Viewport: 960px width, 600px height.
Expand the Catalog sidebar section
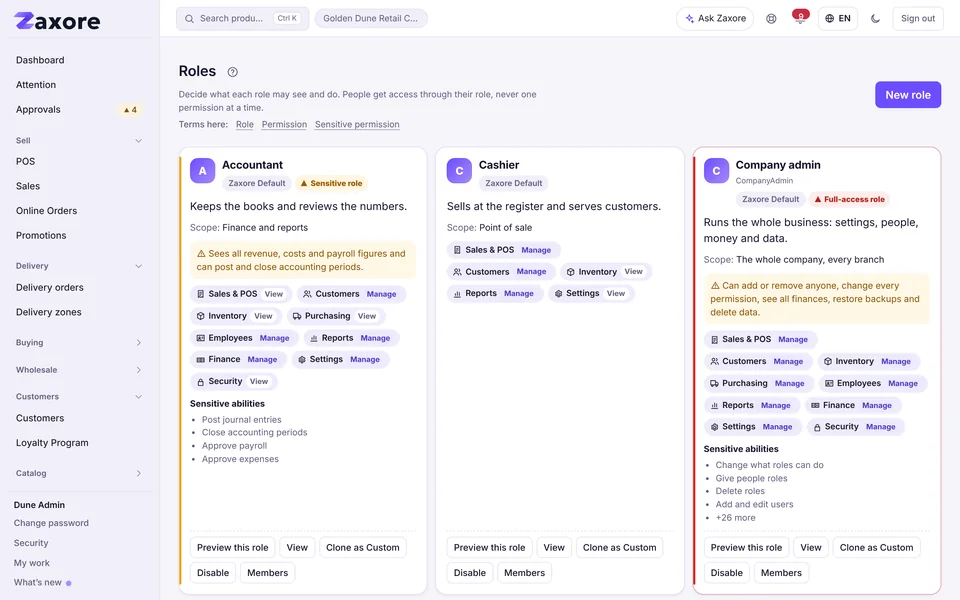[x=79, y=473]
